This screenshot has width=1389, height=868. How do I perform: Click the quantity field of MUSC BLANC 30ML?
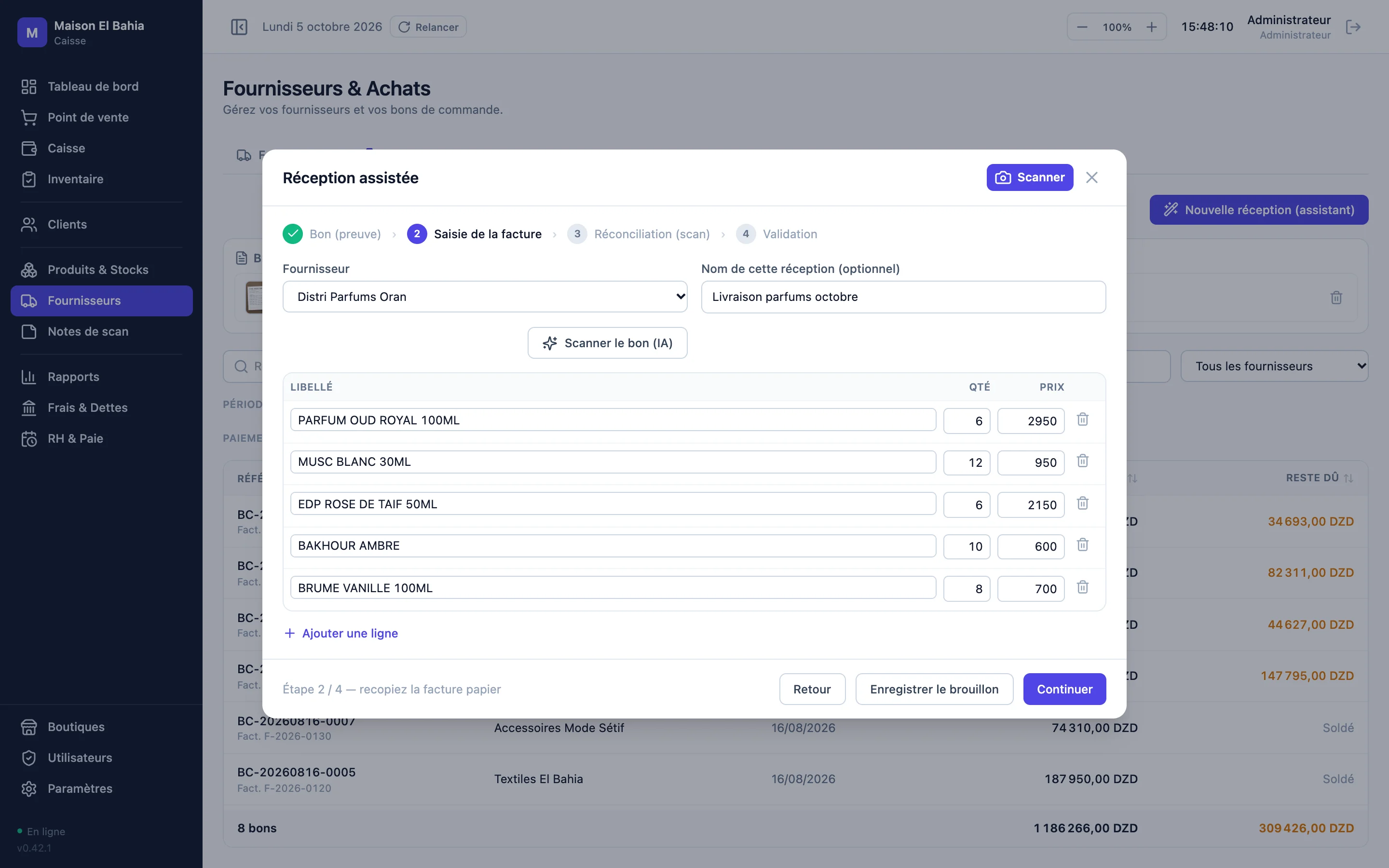[x=967, y=462]
